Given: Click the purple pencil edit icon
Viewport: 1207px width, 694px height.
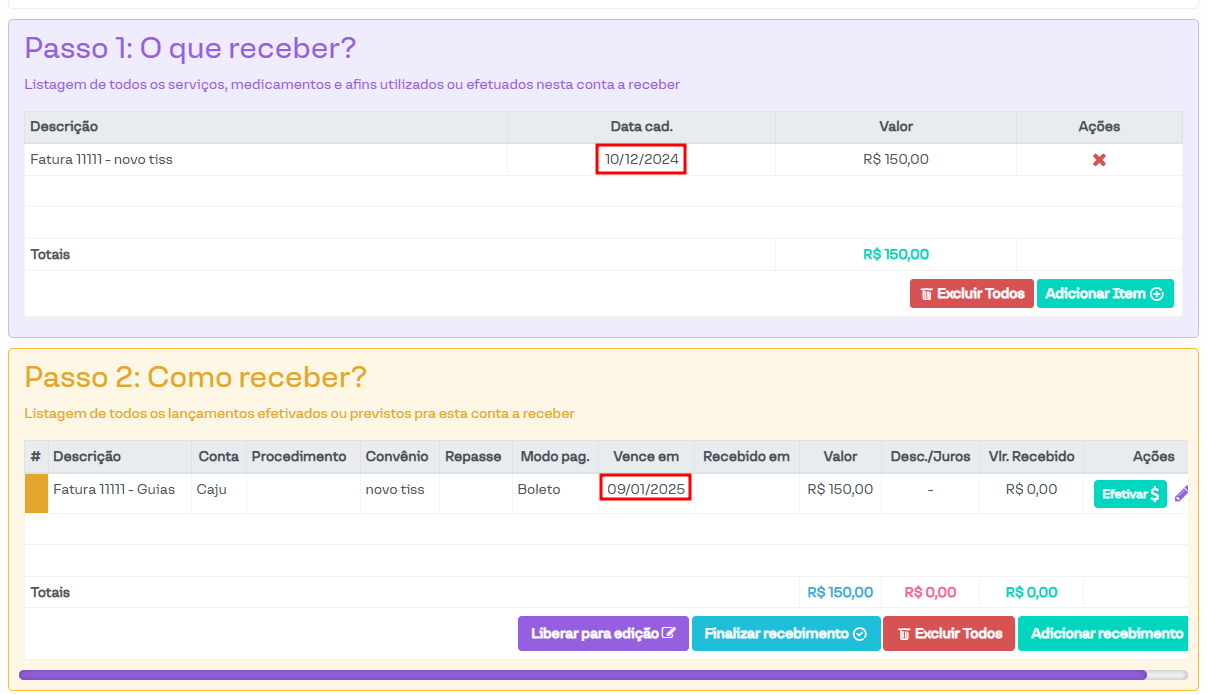Looking at the screenshot, I should [x=1181, y=494].
